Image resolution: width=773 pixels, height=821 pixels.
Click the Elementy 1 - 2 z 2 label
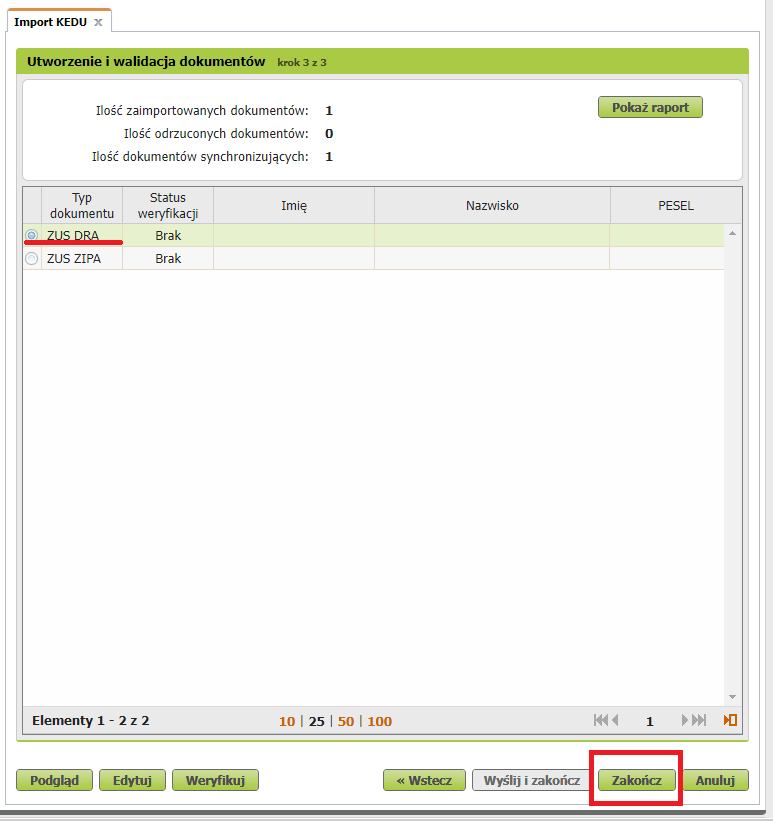[91, 720]
